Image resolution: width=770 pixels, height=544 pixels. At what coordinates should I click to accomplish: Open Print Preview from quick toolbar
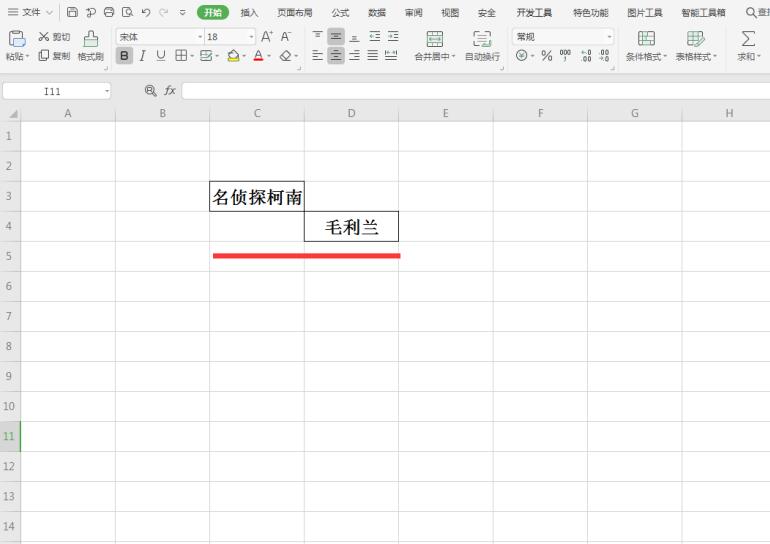[128, 12]
